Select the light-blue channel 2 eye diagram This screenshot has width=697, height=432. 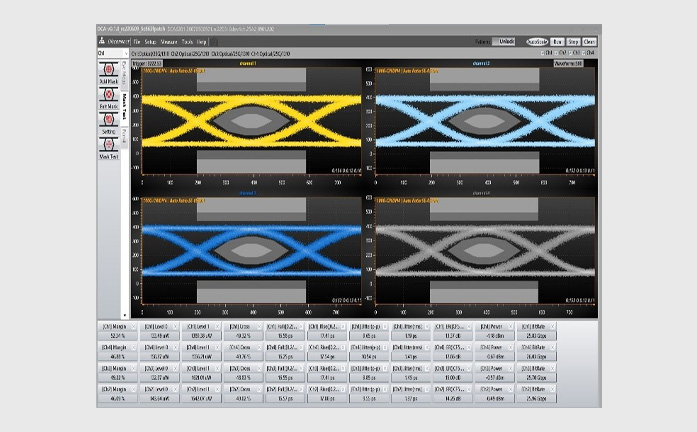(485, 121)
